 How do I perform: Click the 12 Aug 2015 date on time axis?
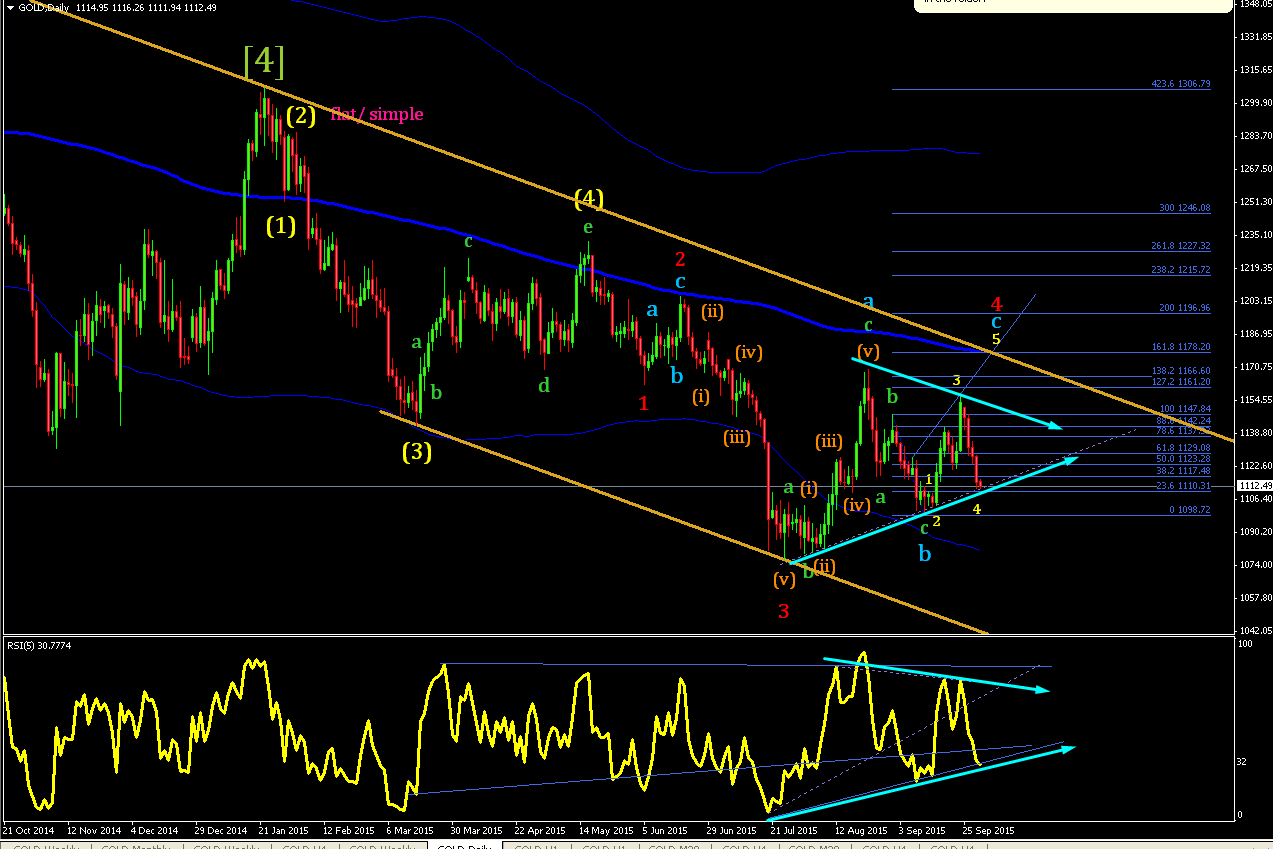(860, 830)
